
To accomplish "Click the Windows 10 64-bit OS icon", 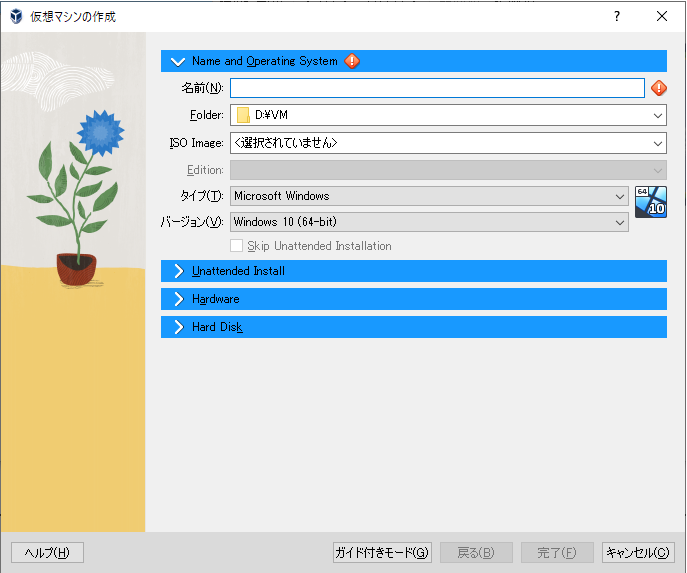I will pyautogui.click(x=650, y=202).
